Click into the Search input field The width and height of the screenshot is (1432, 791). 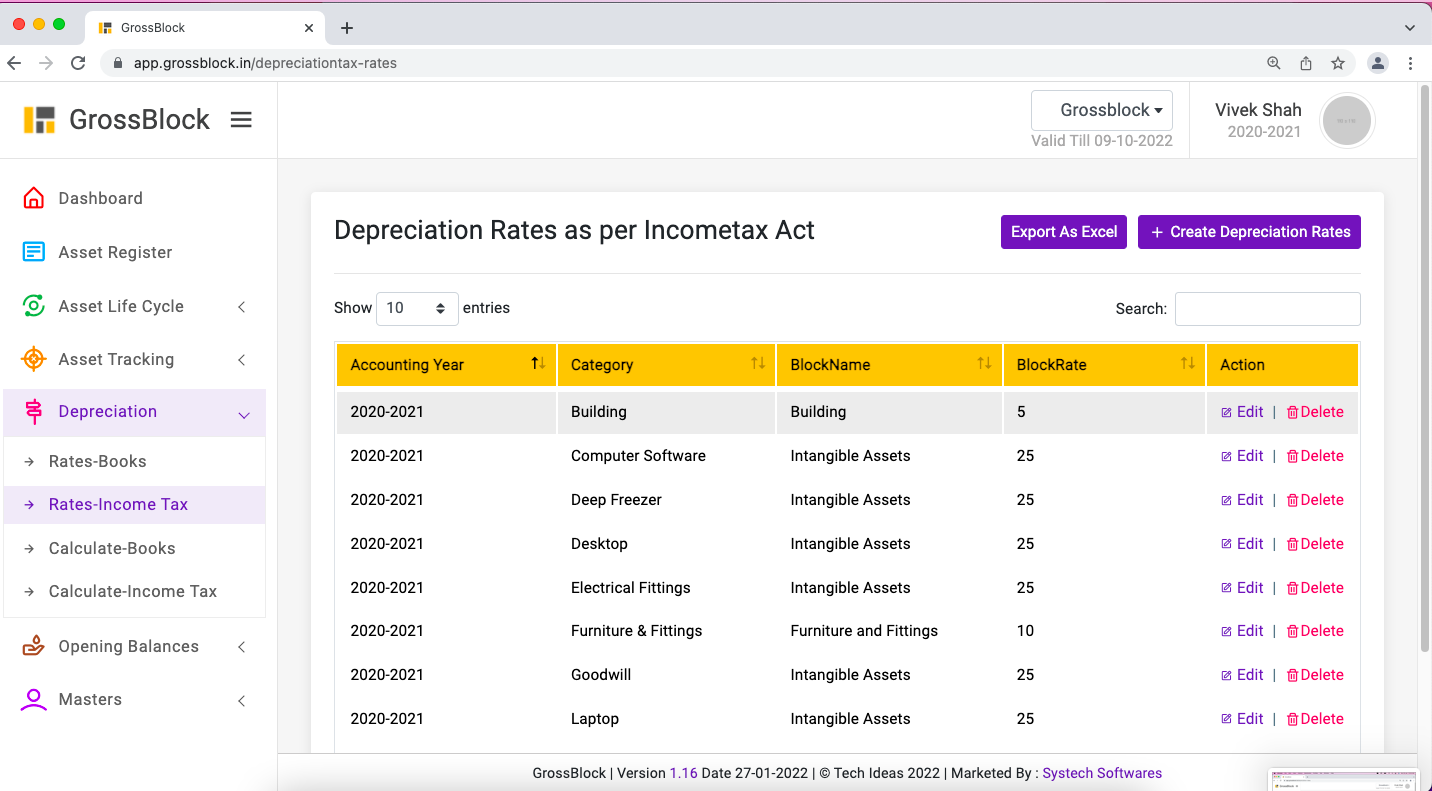pos(1267,309)
